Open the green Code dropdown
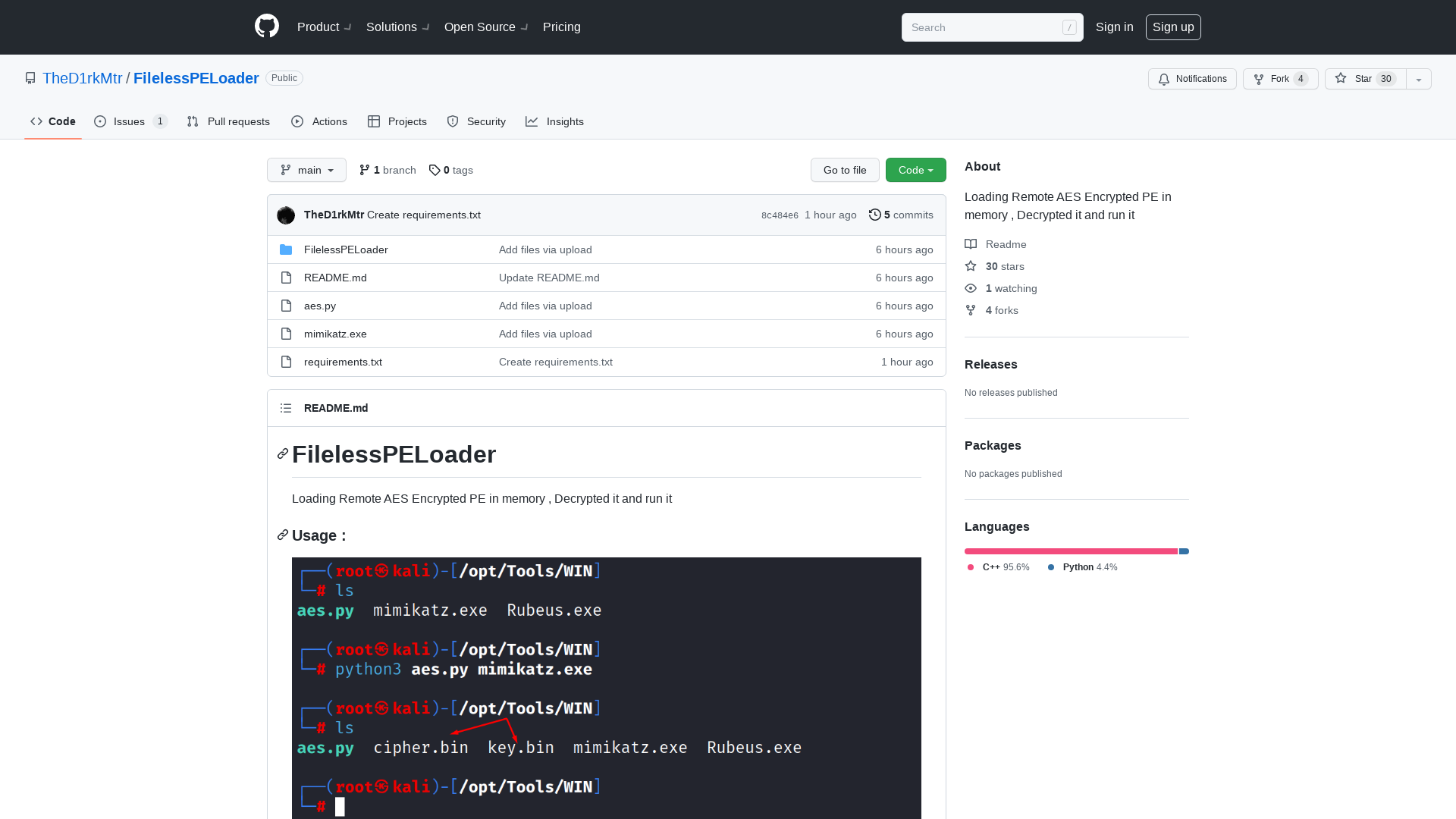Screen dimensions: 1456x819 click(x=916, y=170)
